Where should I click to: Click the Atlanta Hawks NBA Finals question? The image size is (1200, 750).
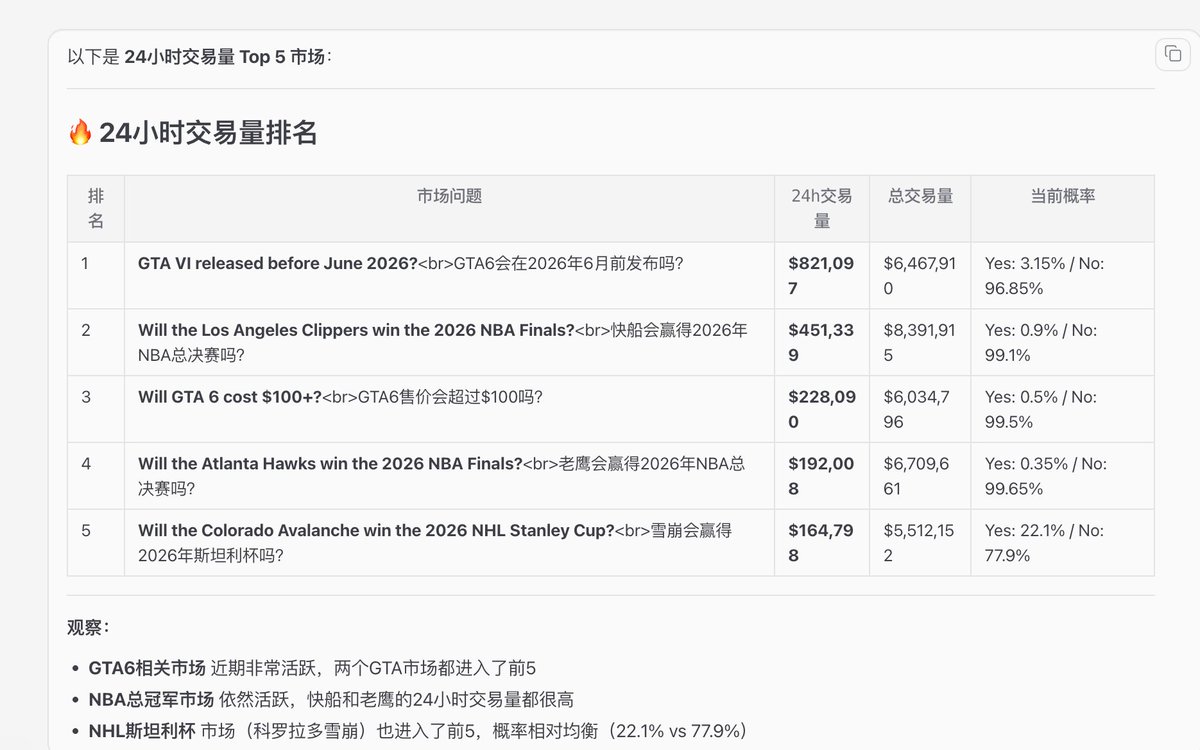[x=441, y=476]
